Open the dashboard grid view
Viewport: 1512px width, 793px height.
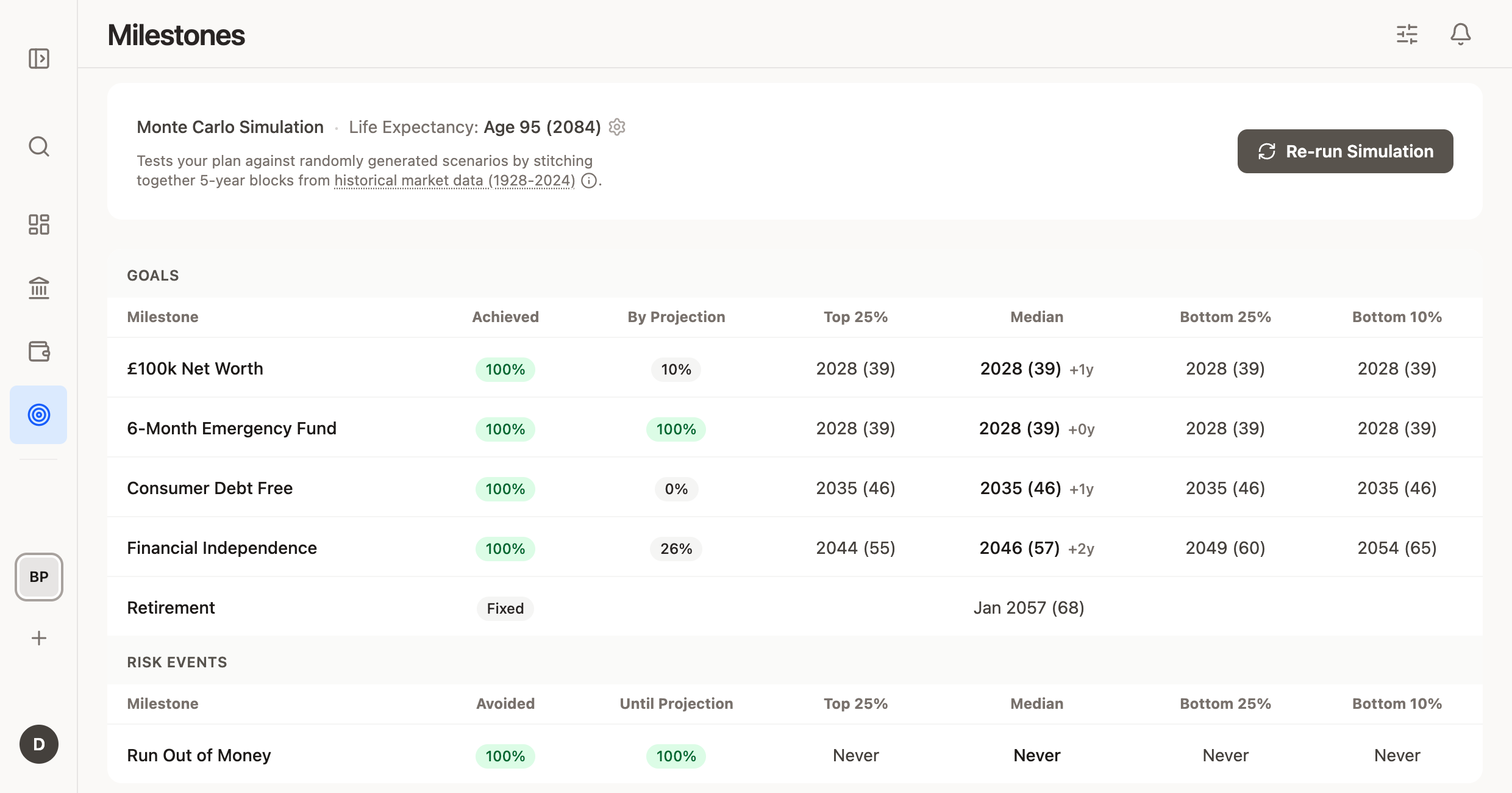[38, 224]
